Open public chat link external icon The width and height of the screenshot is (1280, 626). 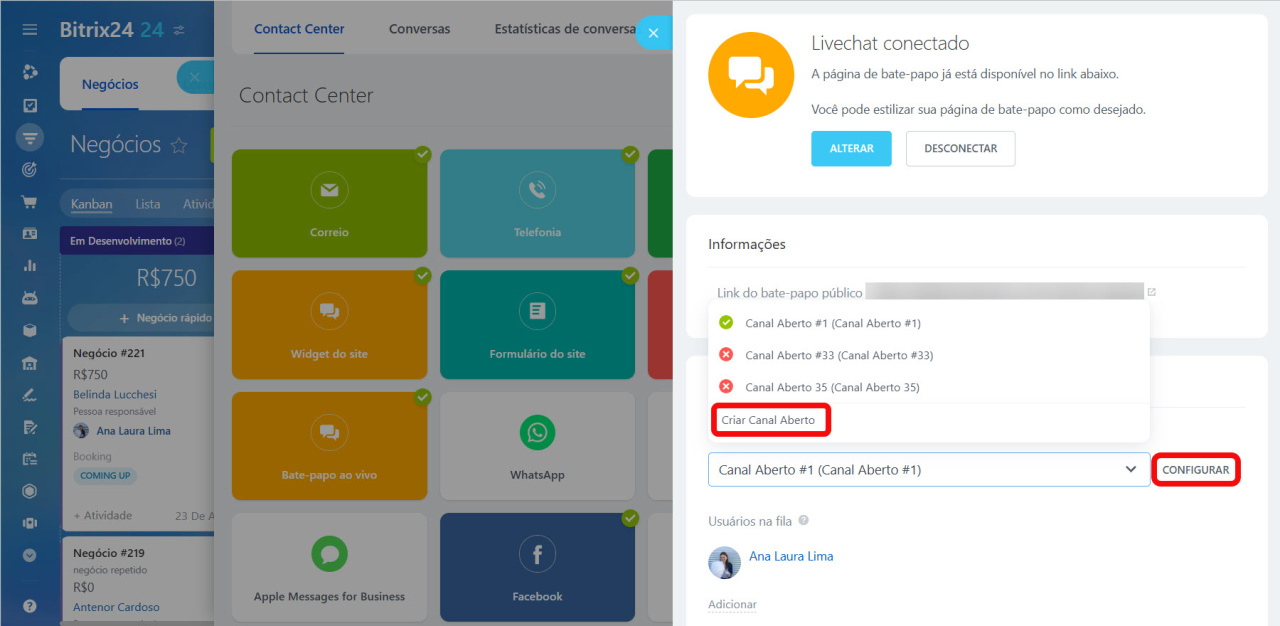(1152, 292)
